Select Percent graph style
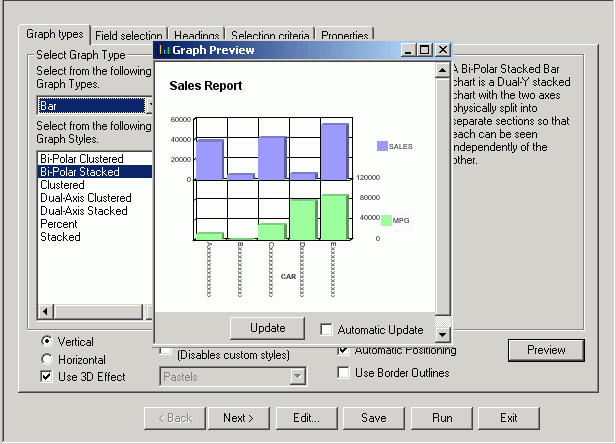This screenshot has width=616, height=444. pyautogui.click(x=95, y=224)
